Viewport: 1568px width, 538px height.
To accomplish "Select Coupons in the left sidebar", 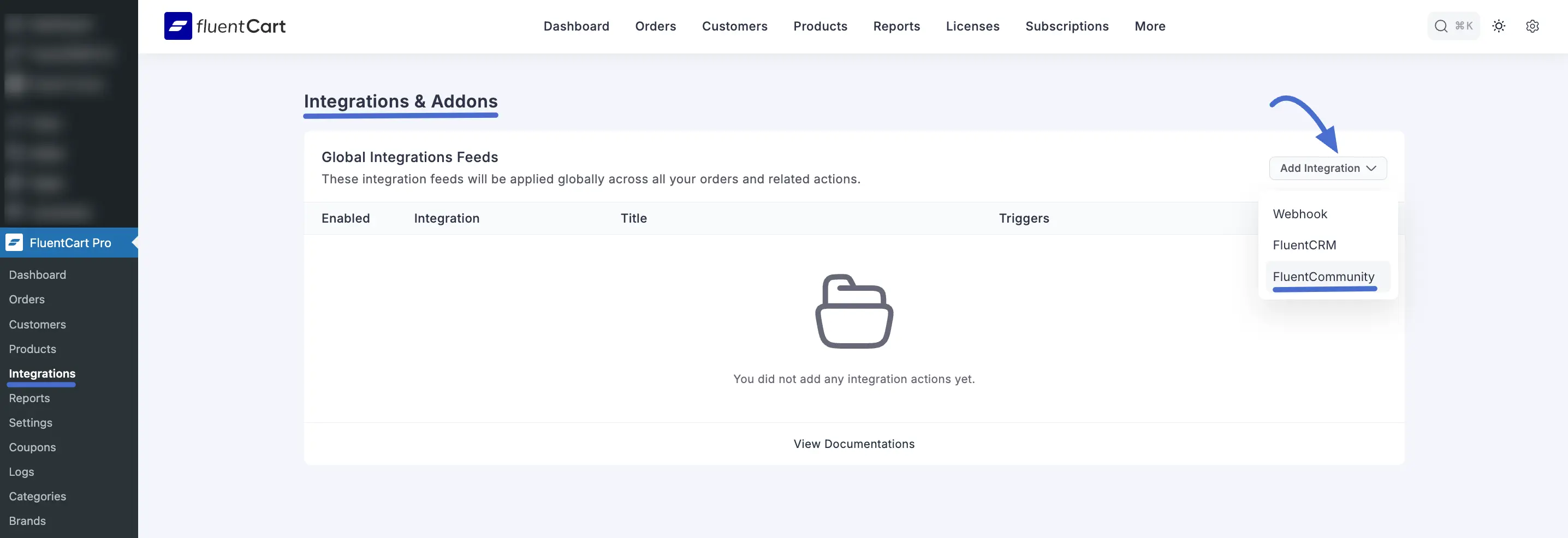I will pyautogui.click(x=32, y=447).
